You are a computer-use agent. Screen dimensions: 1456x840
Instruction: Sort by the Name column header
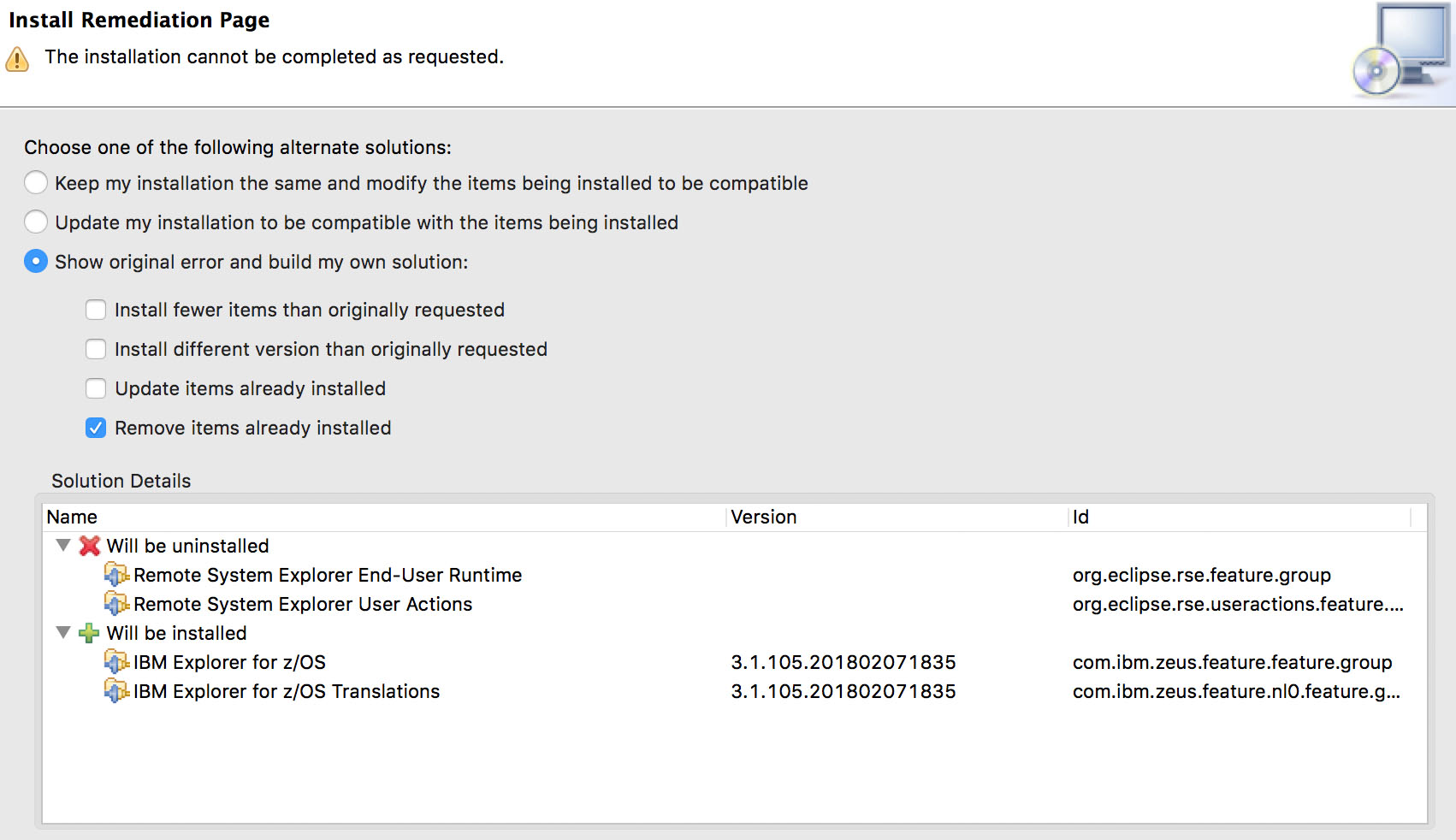tap(384, 517)
